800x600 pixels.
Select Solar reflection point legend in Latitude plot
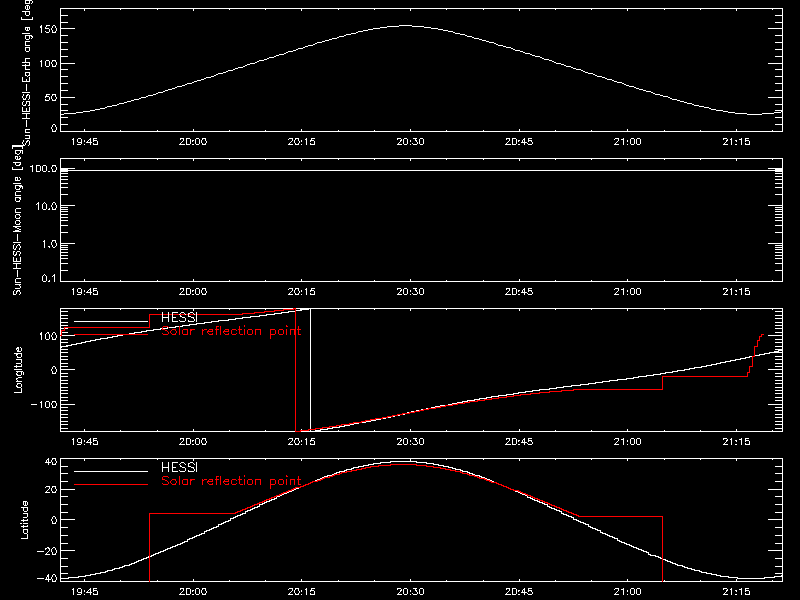[x=231, y=481]
